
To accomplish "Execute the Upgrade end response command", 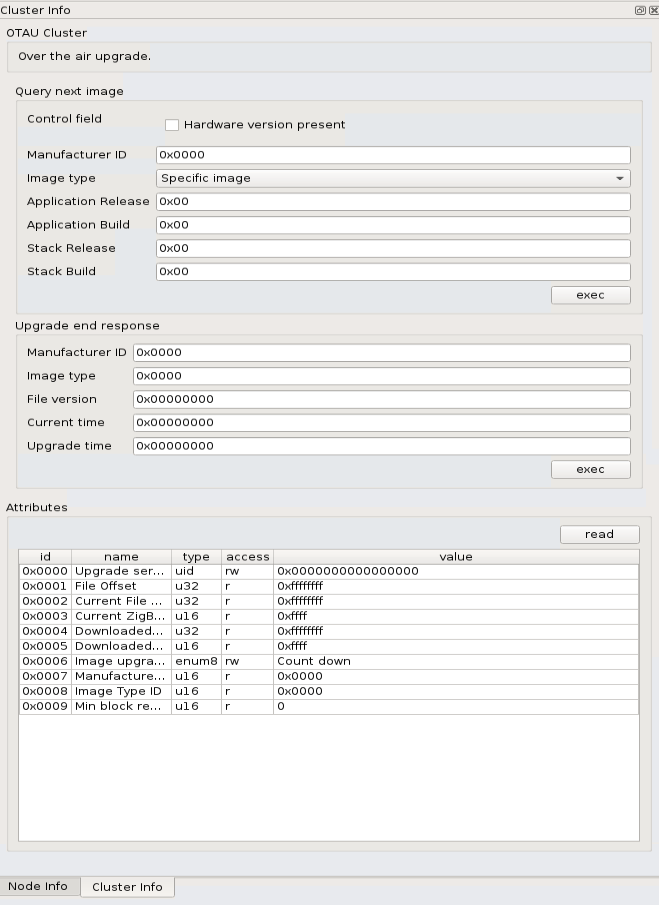I will click(590, 469).
